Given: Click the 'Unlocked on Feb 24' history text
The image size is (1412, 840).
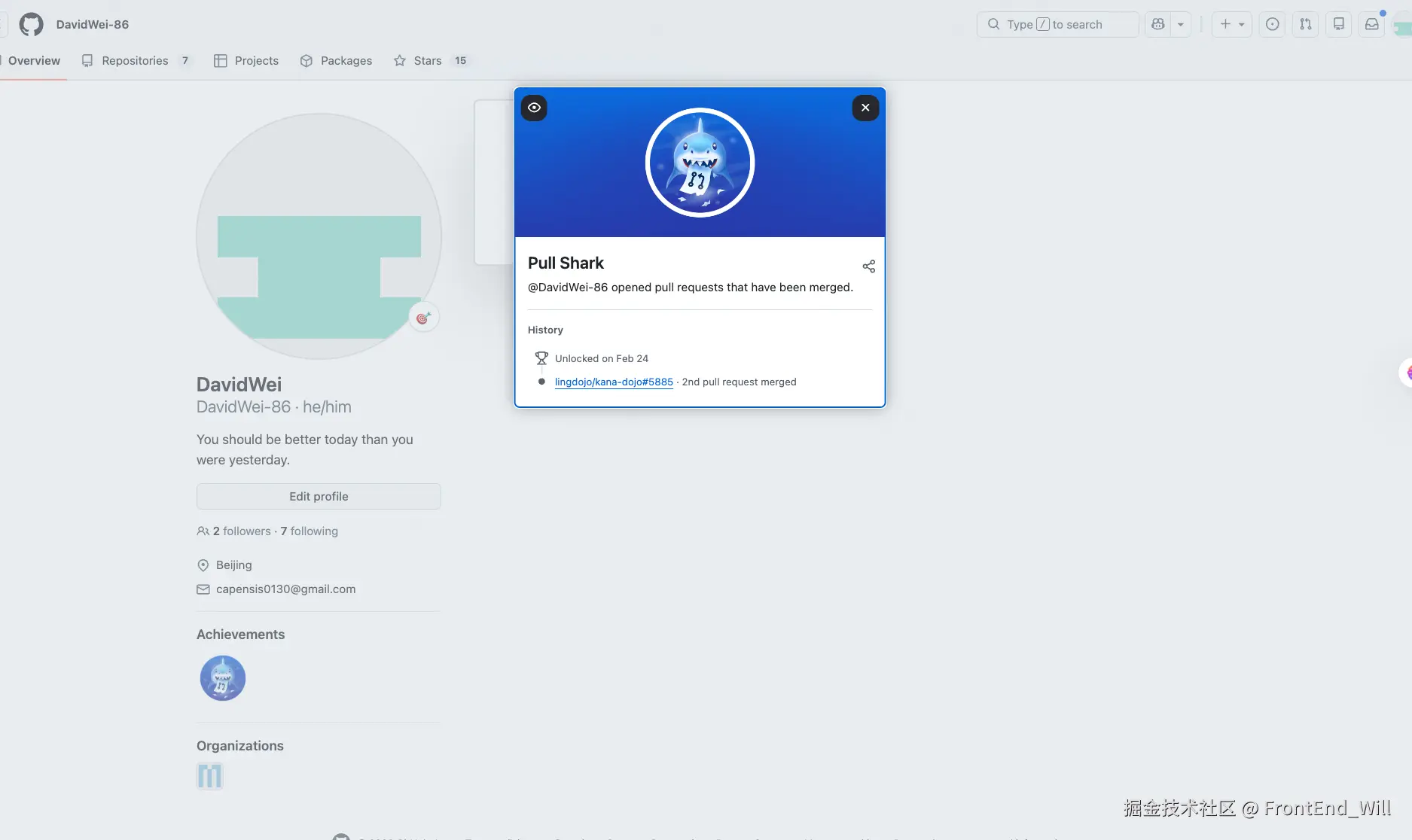Looking at the screenshot, I should 602,358.
